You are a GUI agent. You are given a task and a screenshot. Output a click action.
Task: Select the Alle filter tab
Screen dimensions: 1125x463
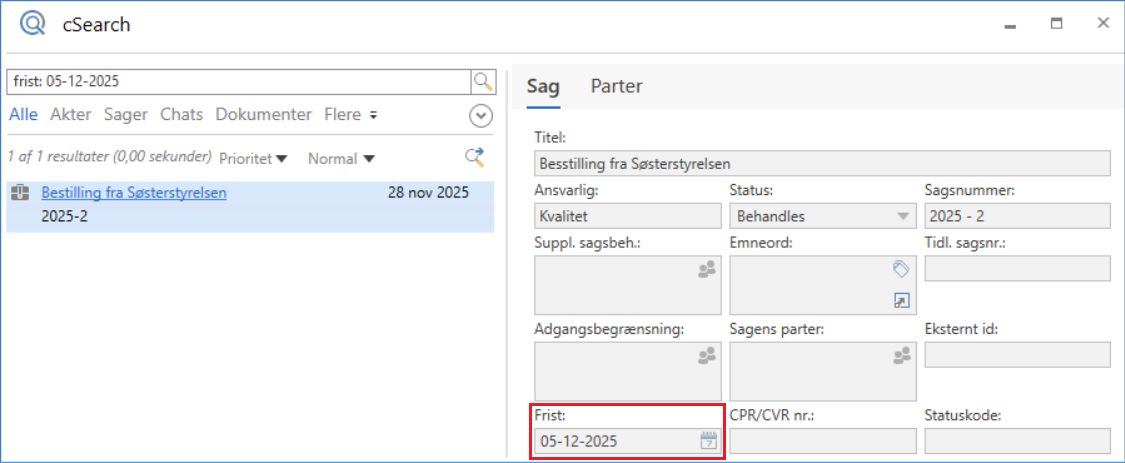pyautogui.click(x=23, y=114)
